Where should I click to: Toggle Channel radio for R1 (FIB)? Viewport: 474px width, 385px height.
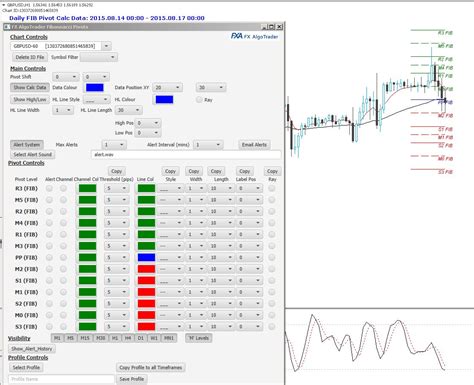point(63,234)
